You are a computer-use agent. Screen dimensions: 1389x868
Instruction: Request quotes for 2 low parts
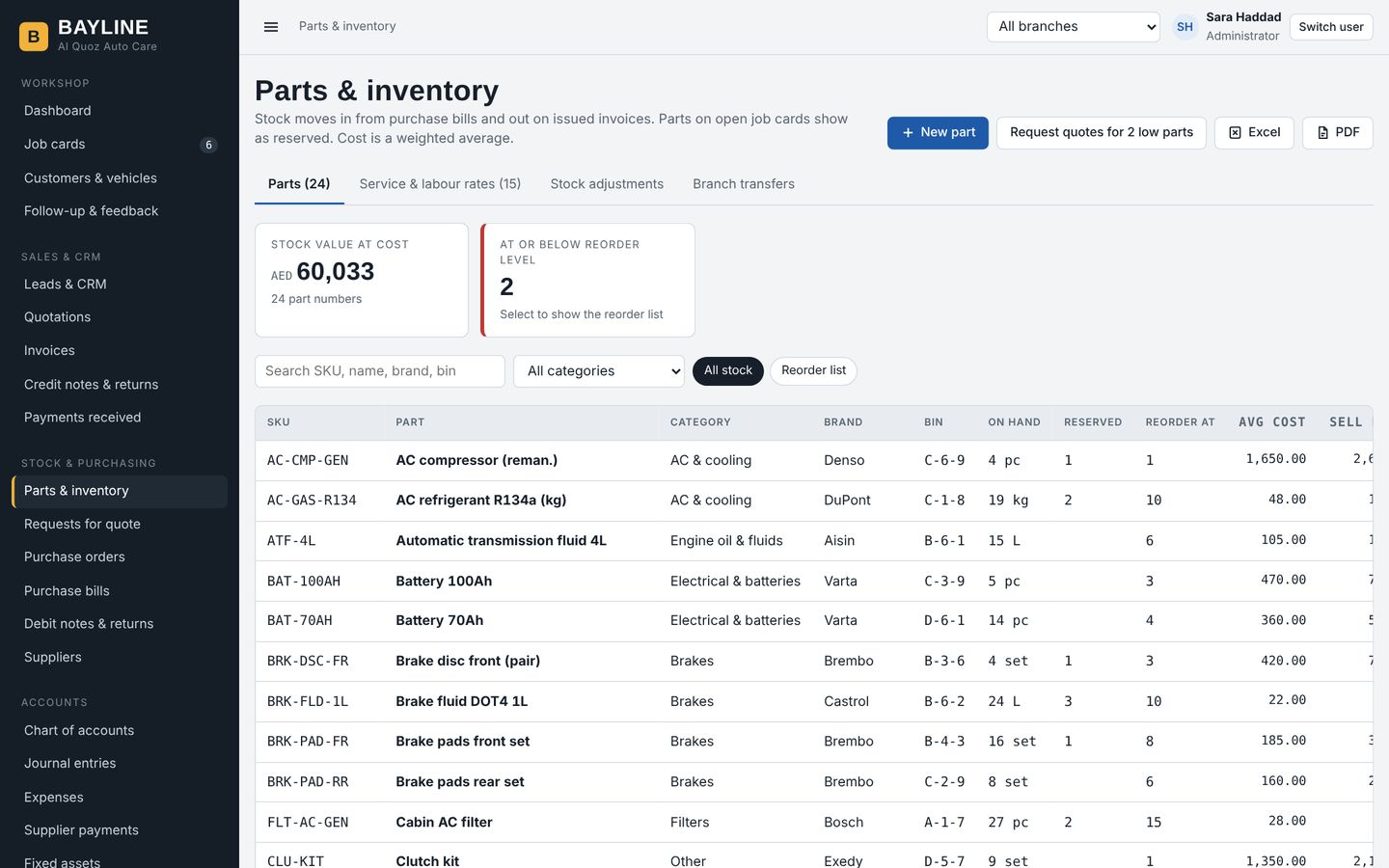1101,132
